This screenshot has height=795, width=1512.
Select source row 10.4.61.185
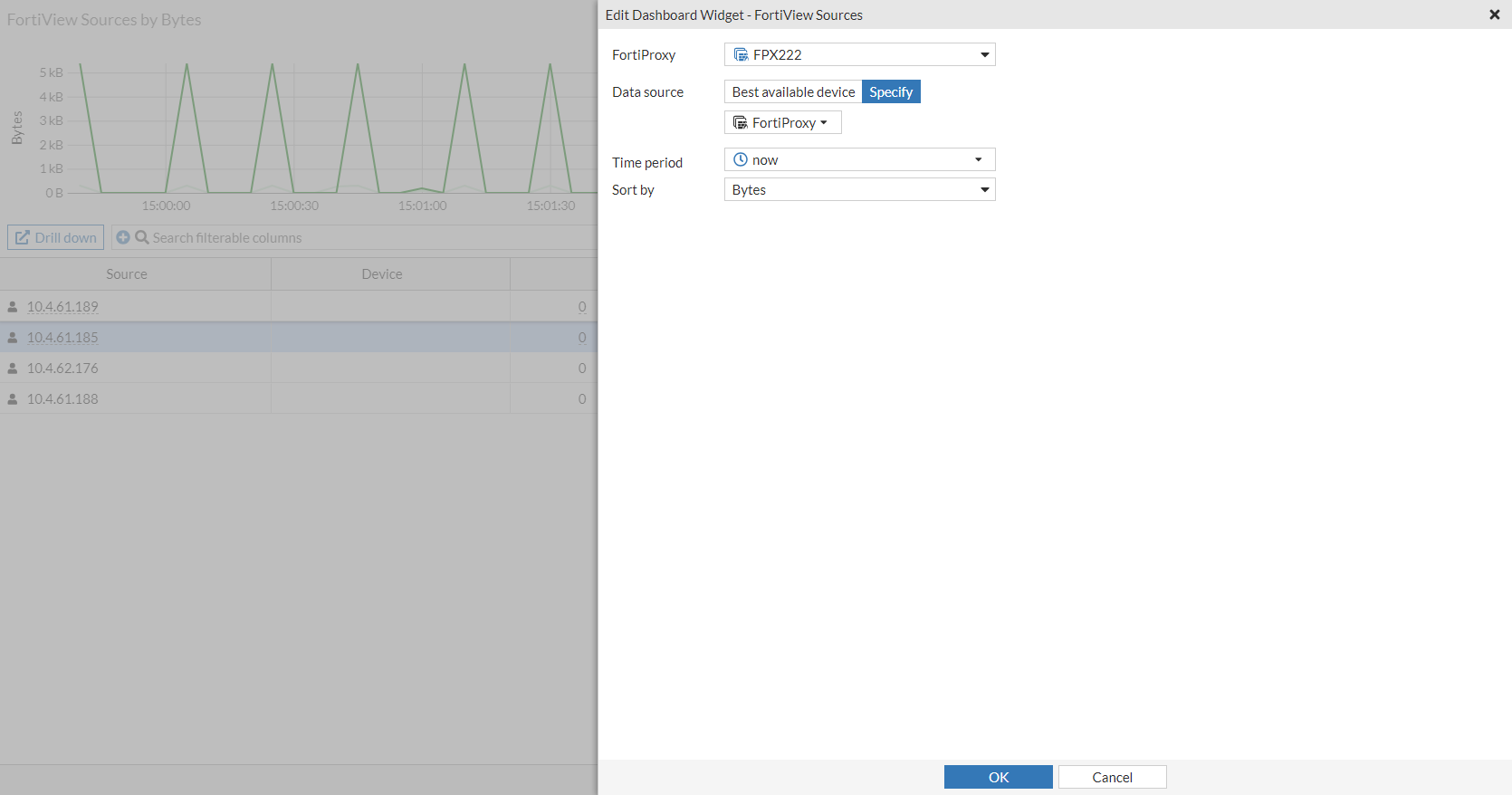pos(299,337)
